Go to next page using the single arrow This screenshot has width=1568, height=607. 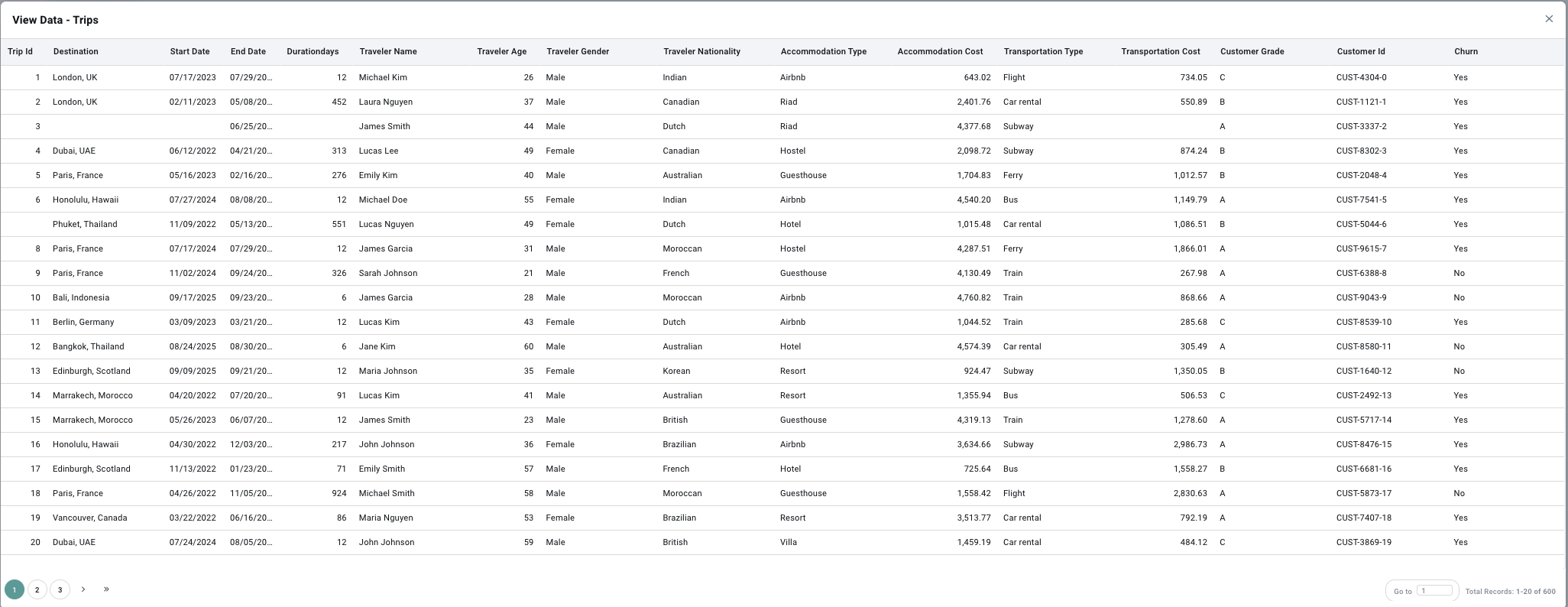(83, 589)
